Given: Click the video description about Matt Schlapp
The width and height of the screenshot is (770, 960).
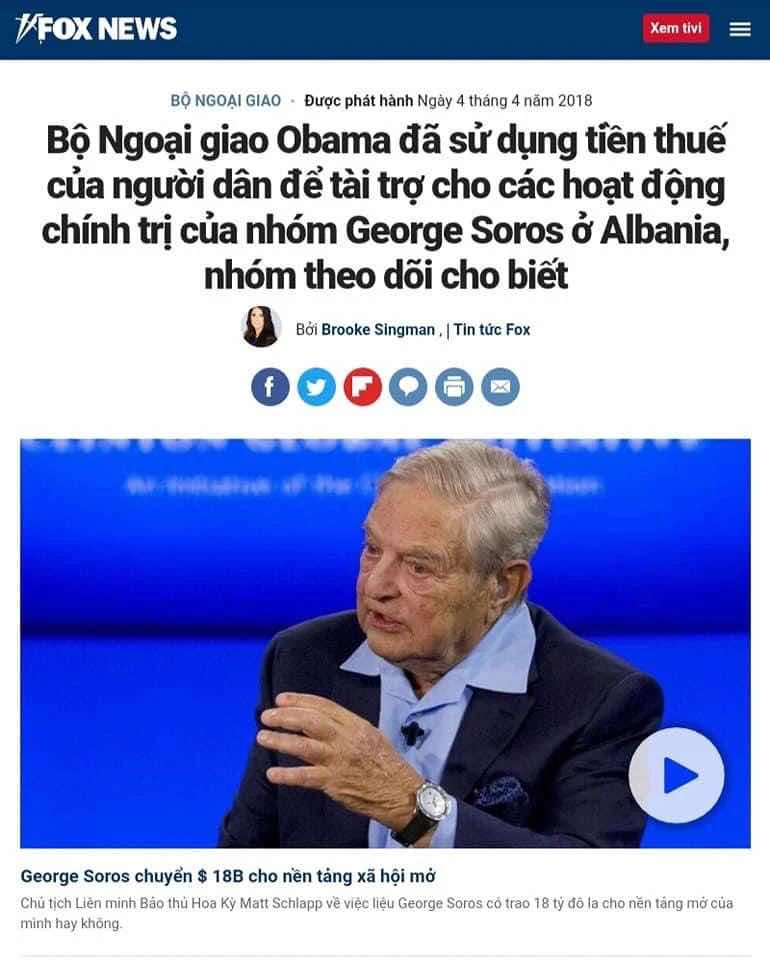Looking at the screenshot, I should (376, 913).
